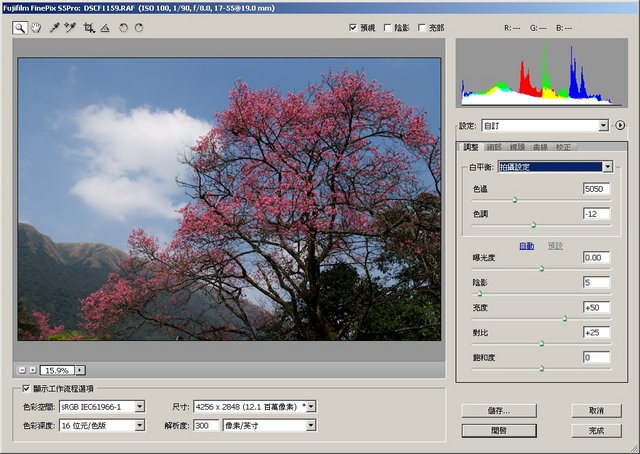Enable the 陰影 shadow clipping checkbox

click(388, 28)
